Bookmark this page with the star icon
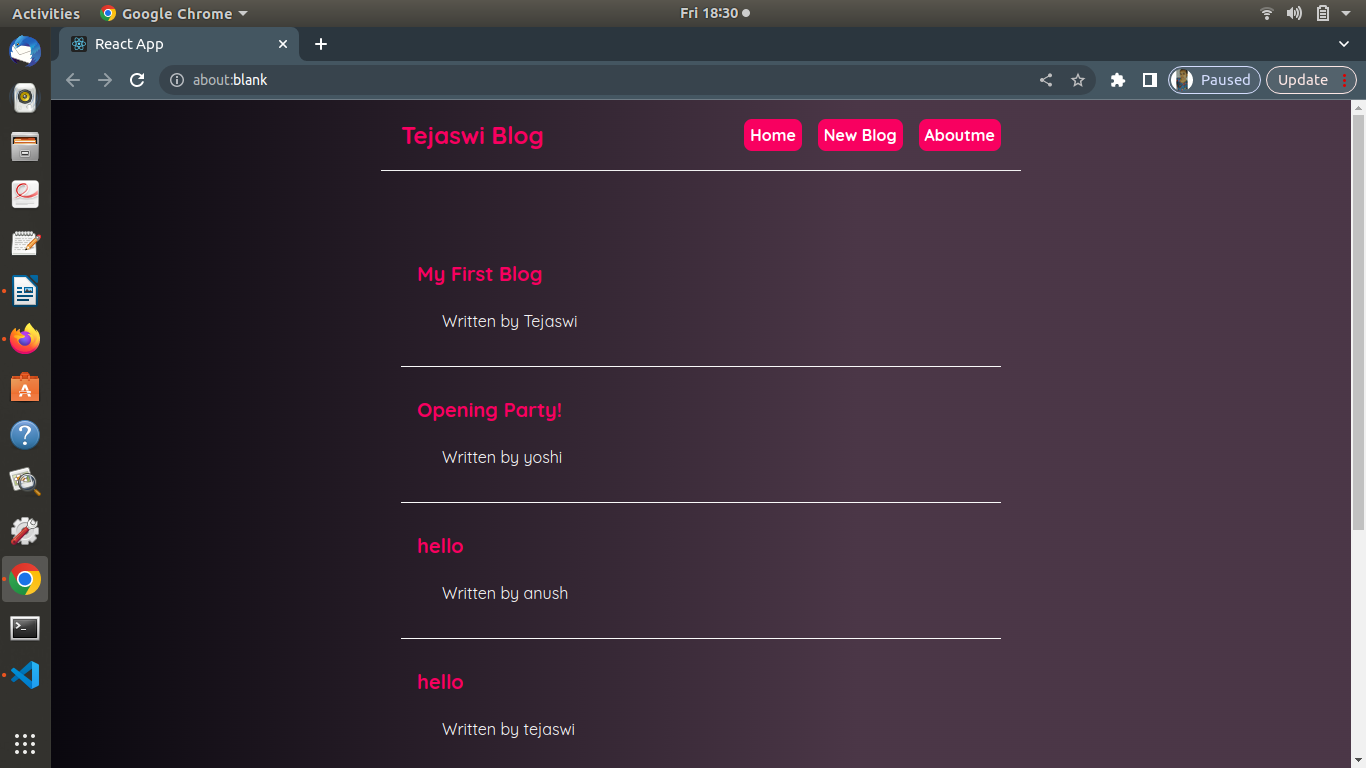 click(1077, 80)
